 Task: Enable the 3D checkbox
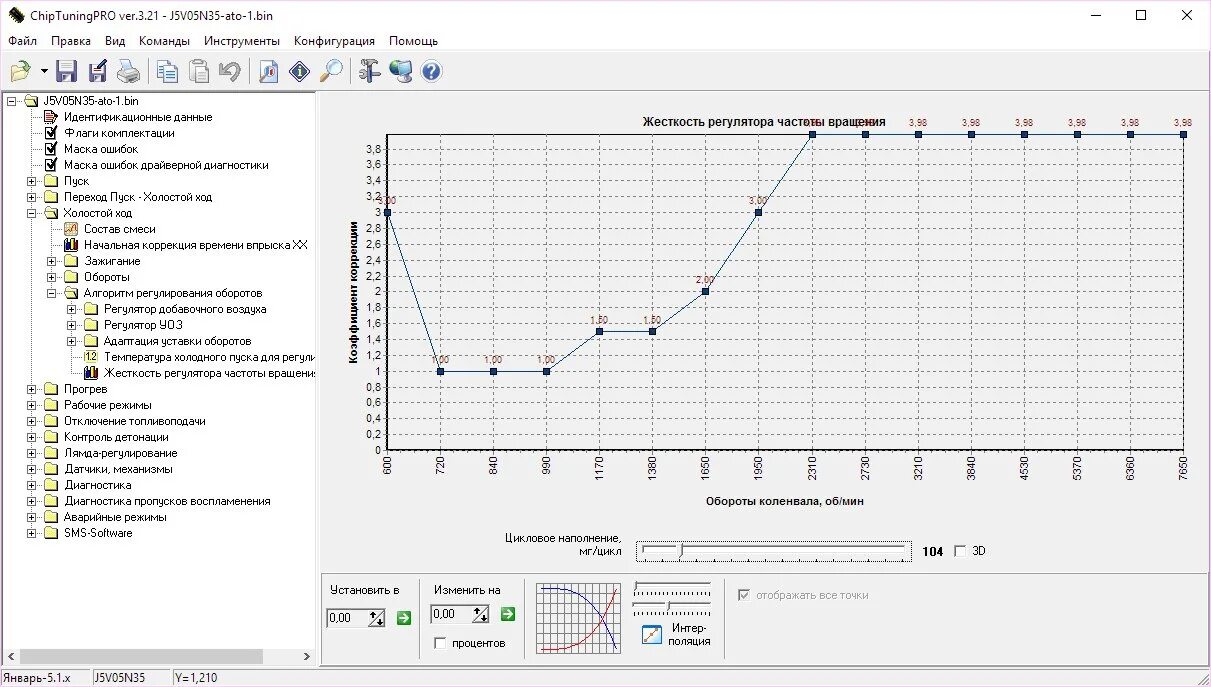coord(961,551)
